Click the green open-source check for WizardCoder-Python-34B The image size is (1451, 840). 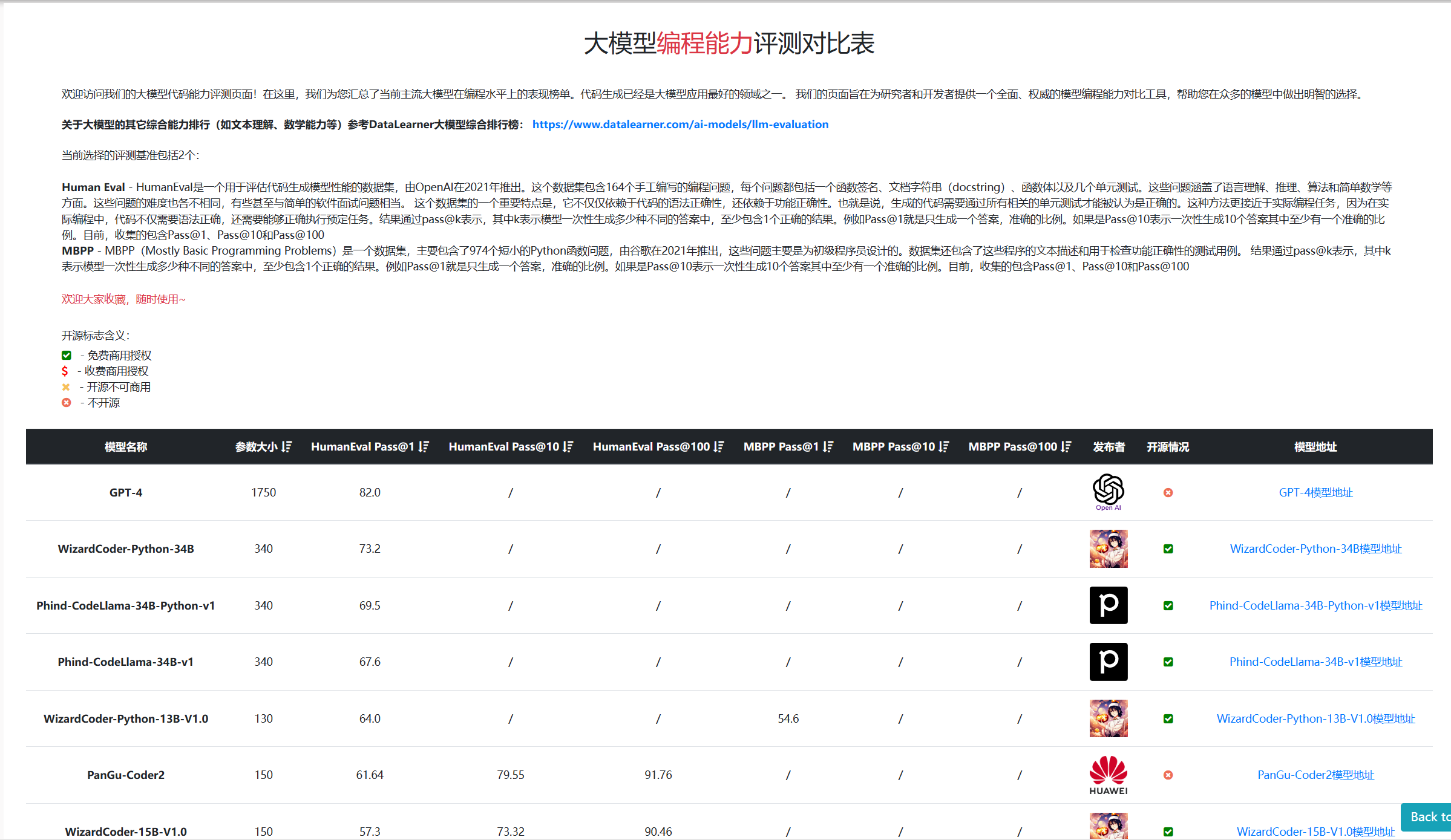point(1168,549)
